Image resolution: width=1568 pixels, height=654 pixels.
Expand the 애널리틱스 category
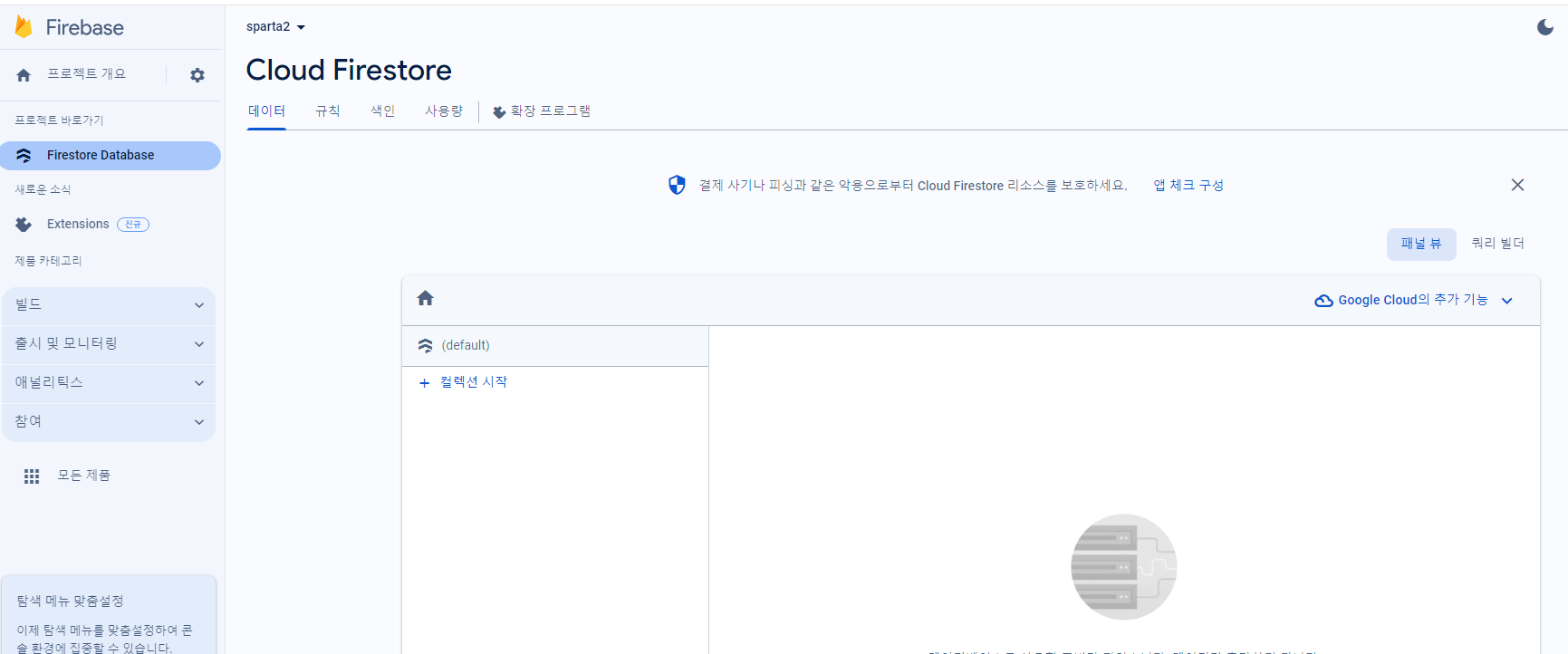pos(109,383)
